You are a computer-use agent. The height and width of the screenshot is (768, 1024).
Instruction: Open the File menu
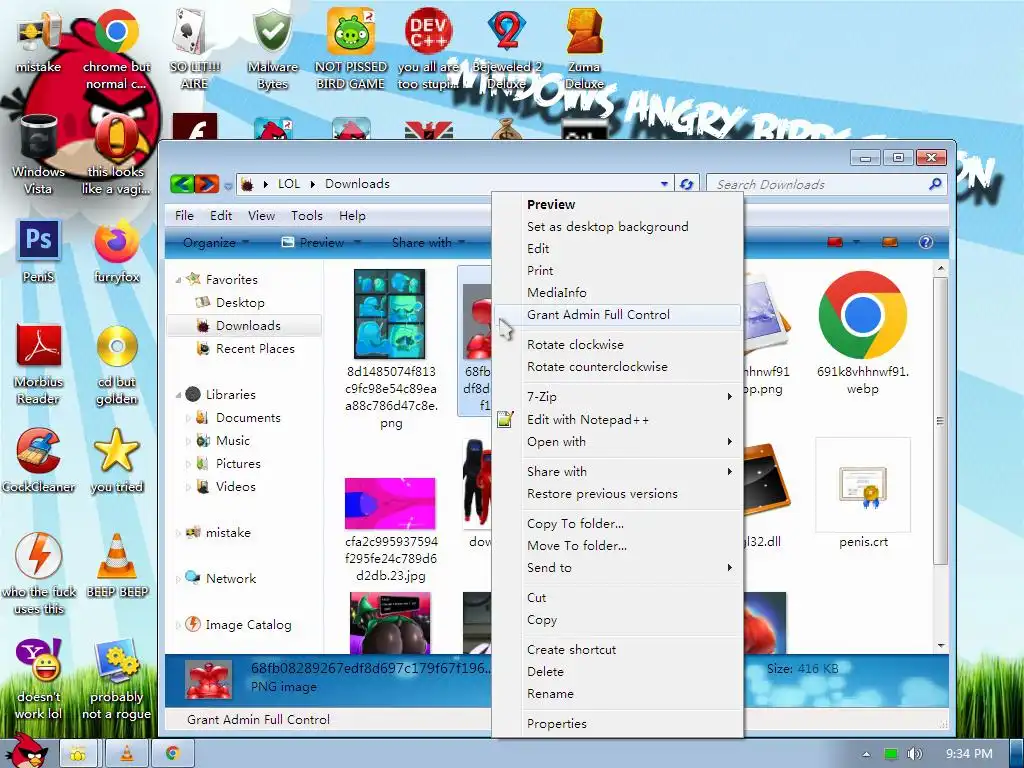[x=184, y=216]
